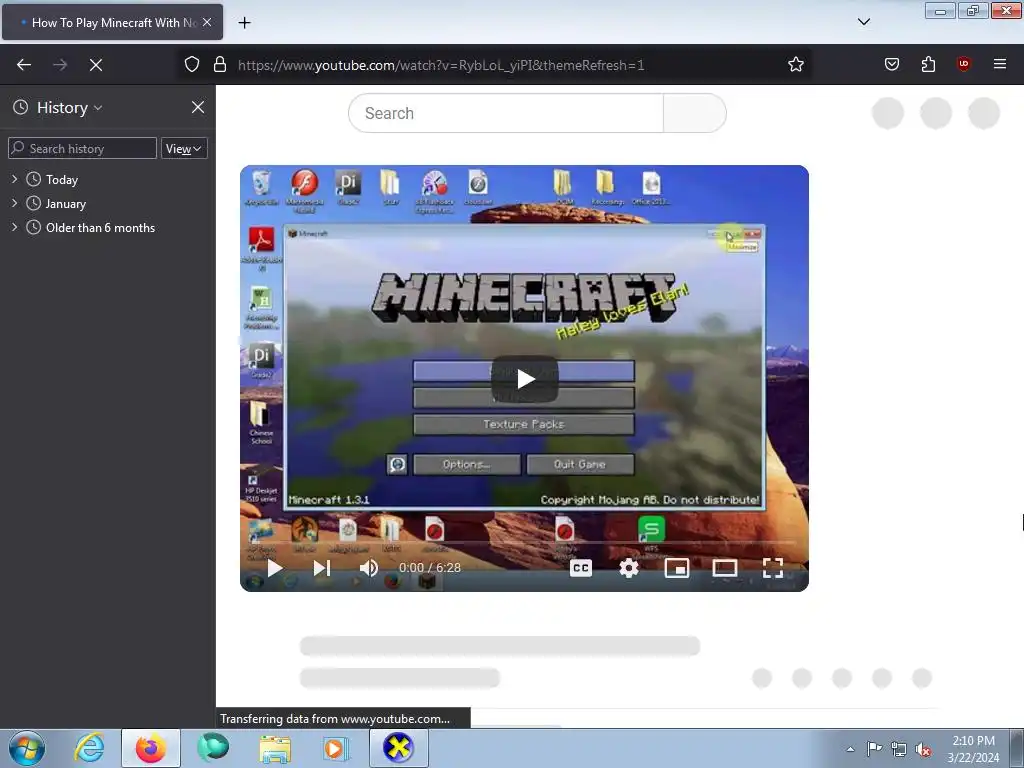Screen dimensions: 1024x768
Task: Click the site padlock security icon
Action: 220,65
